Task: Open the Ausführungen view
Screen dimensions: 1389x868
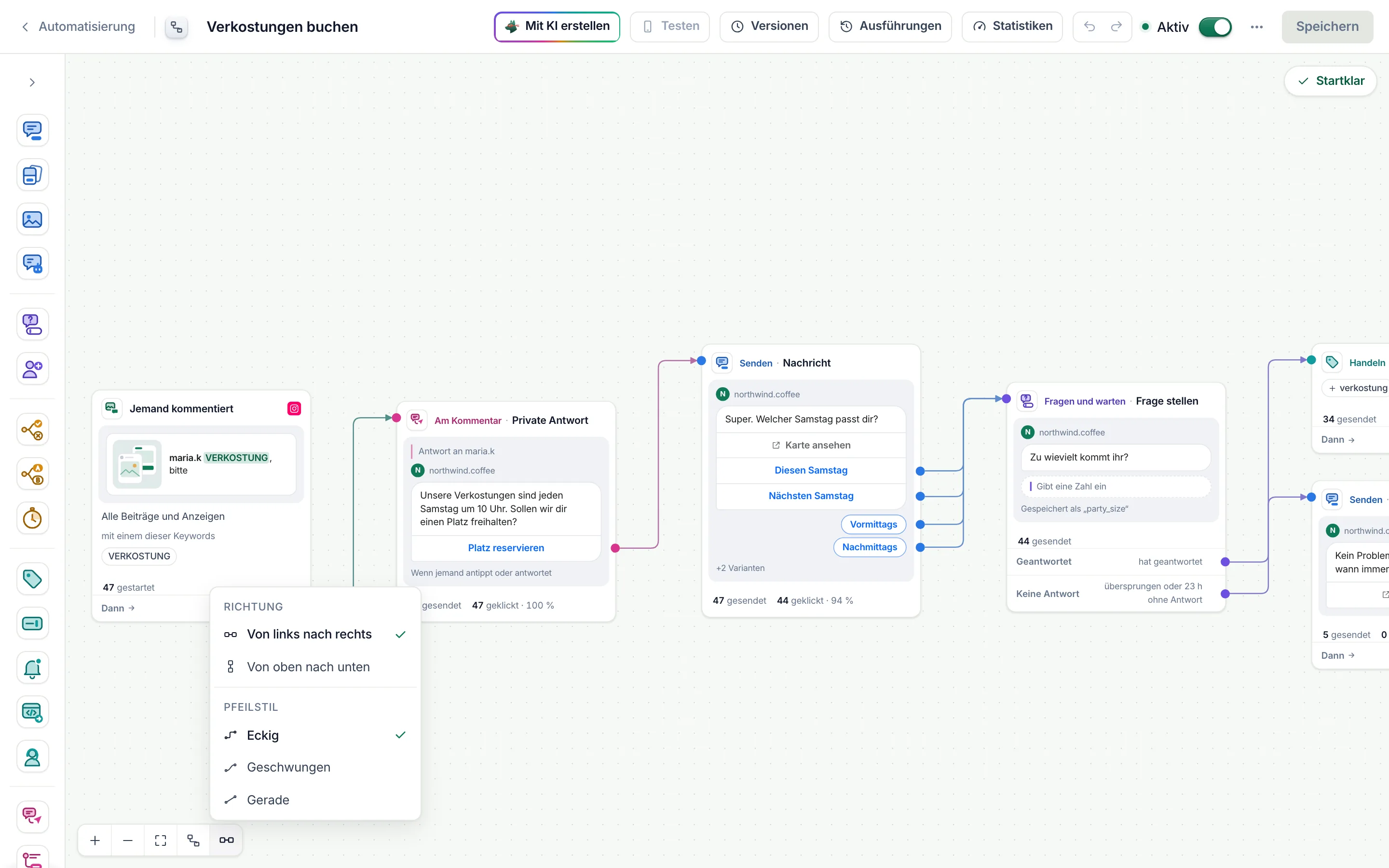Action: [890, 27]
